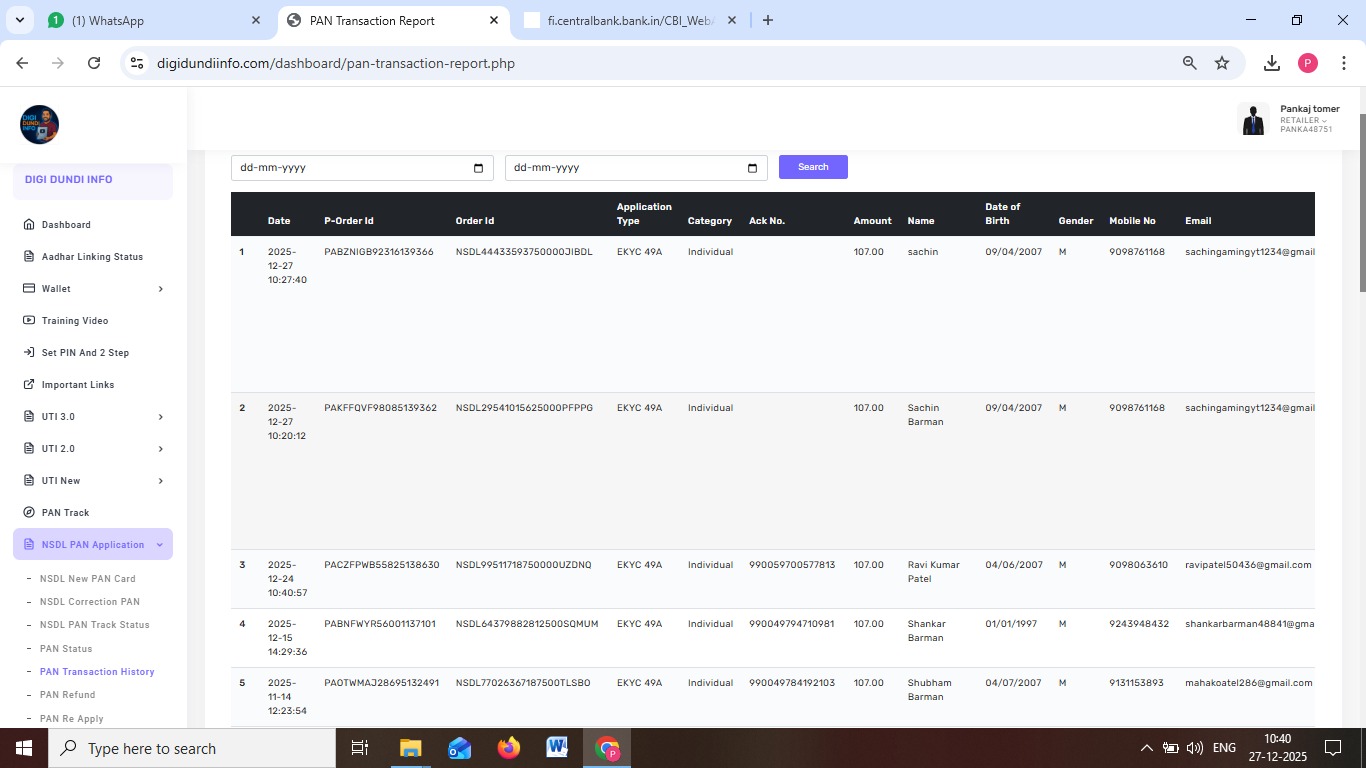The image size is (1366, 768).
Task: Click the Training Video play icon
Action: [29, 321]
